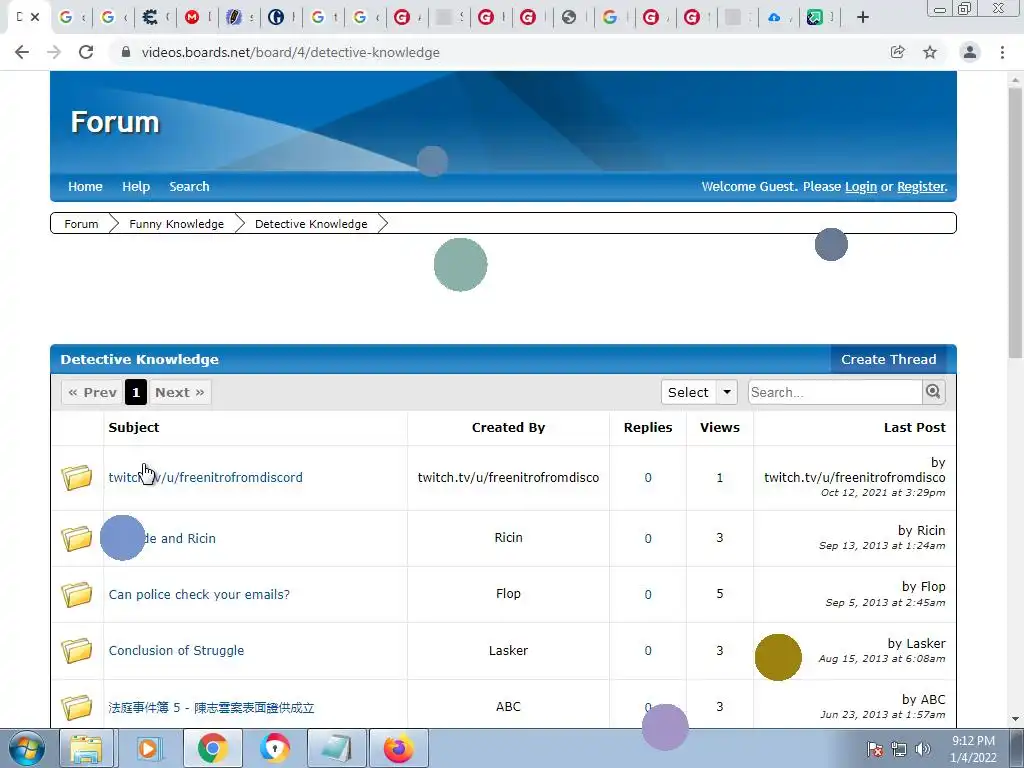1024x768 pixels.
Task: Open a new browser tab with plus icon
Action: tap(863, 17)
